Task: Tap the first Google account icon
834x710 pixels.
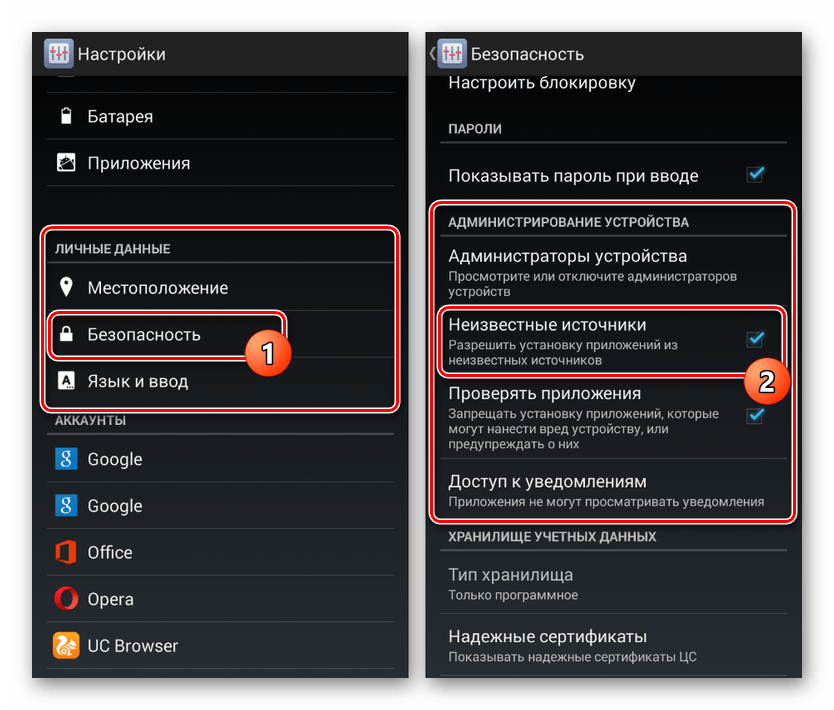Action: click(x=66, y=459)
